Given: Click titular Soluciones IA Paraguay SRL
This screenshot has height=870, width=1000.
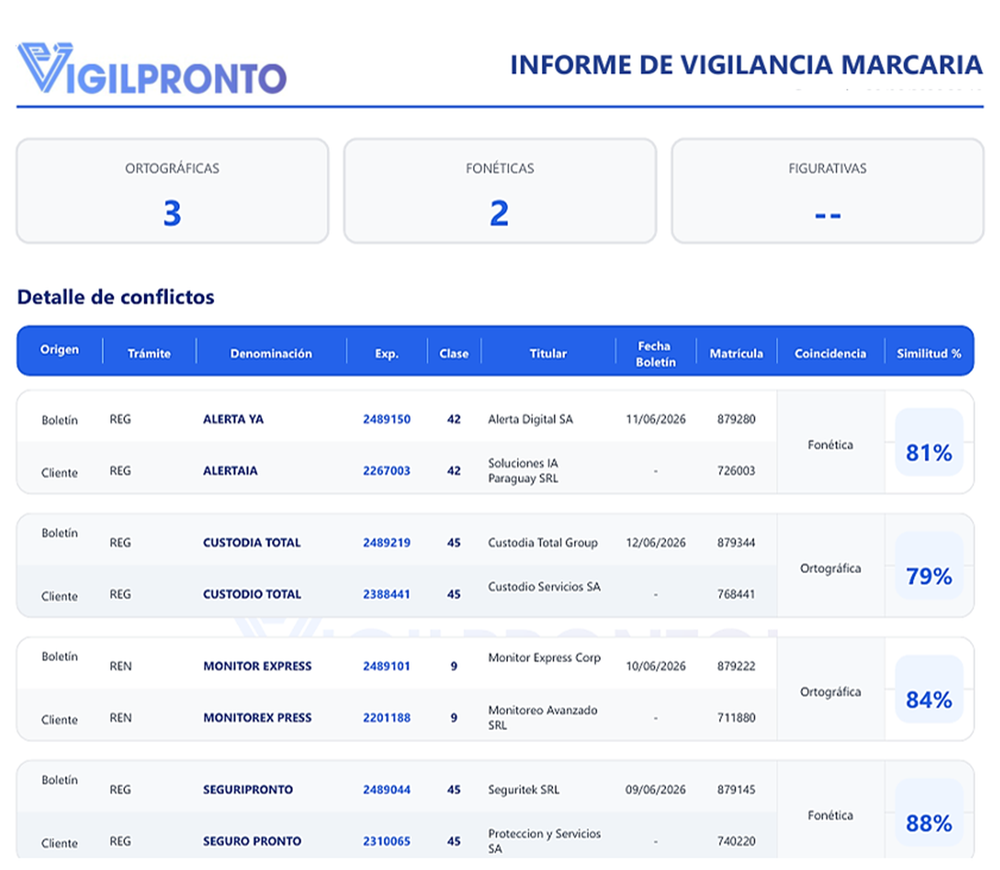Looking at the screenshot, I should coord(523,471).
